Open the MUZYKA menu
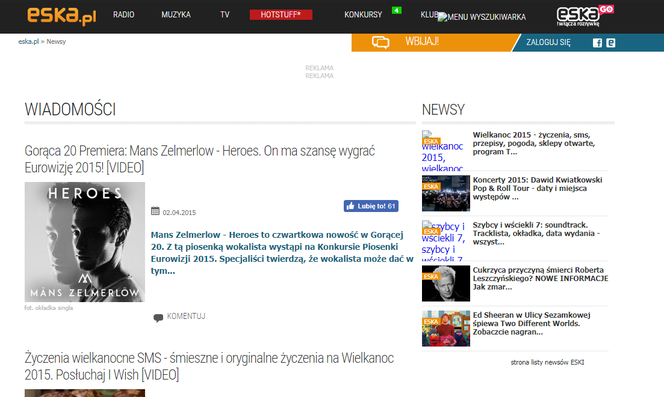The width and height of the screenshot is (664, 397). [x=176, y=15]
